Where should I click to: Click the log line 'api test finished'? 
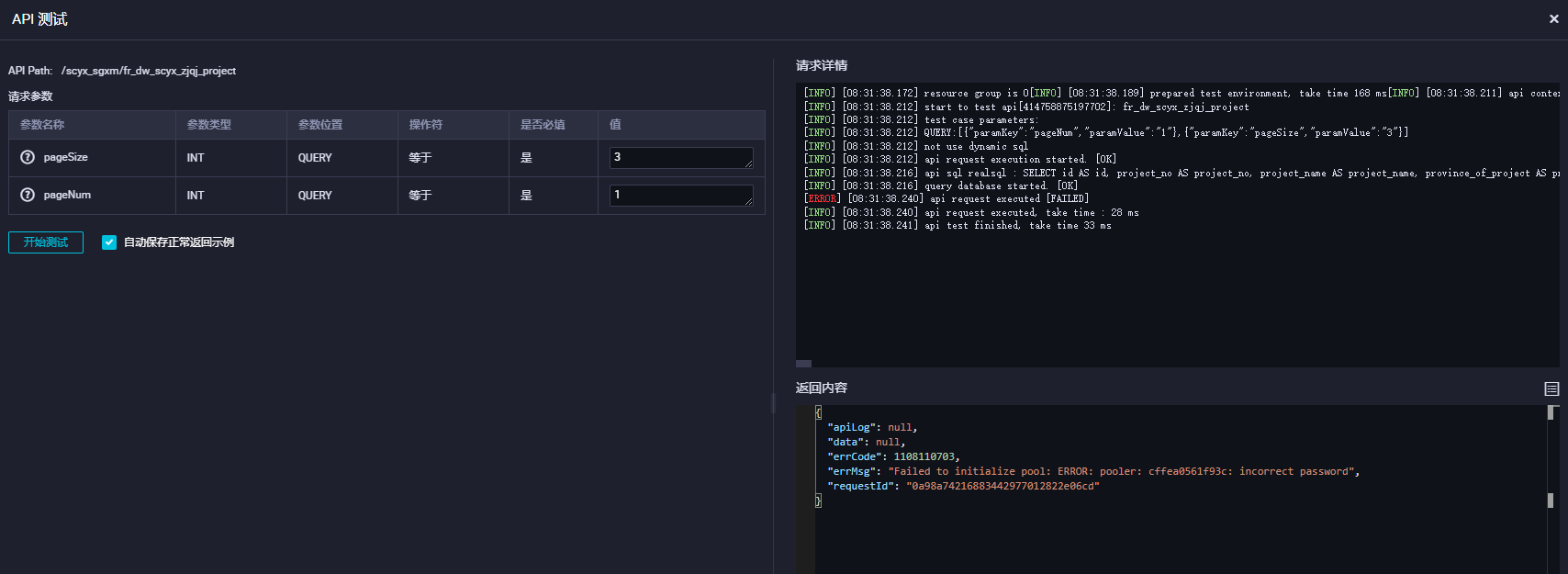(958, 226)
